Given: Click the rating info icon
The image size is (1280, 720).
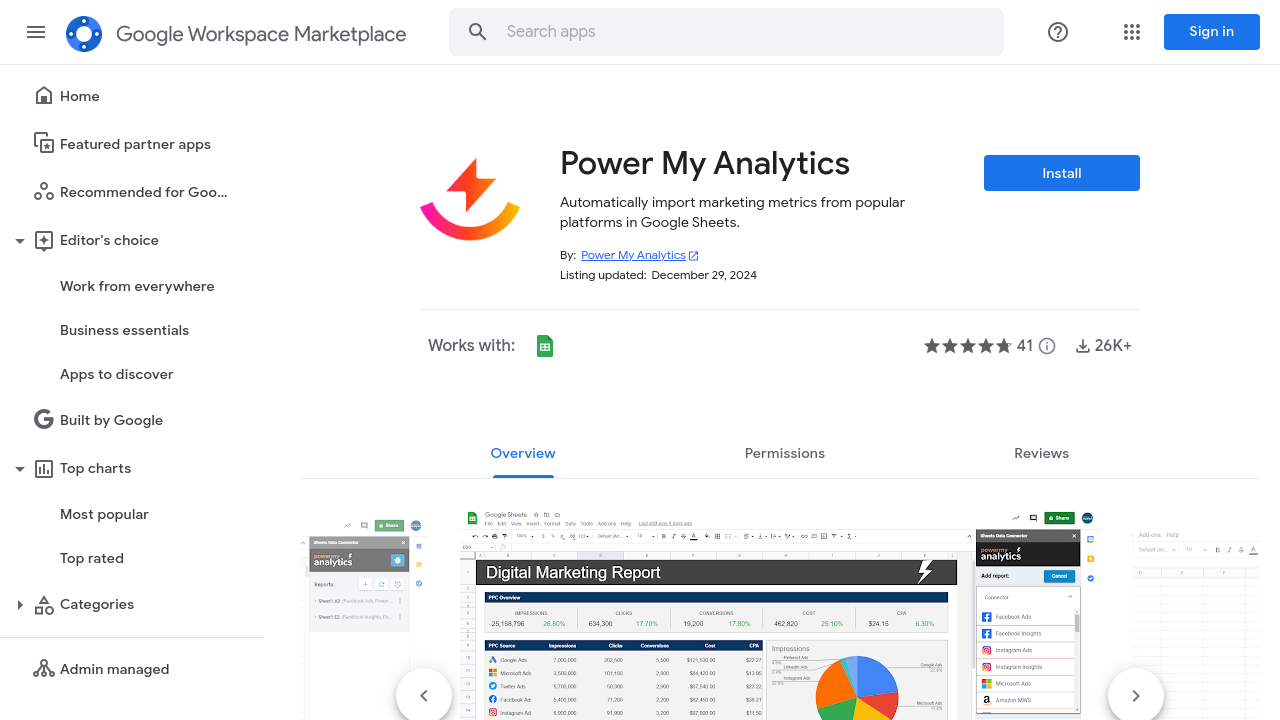Looking at the screenshot, I should click(x=1047, y=346).
